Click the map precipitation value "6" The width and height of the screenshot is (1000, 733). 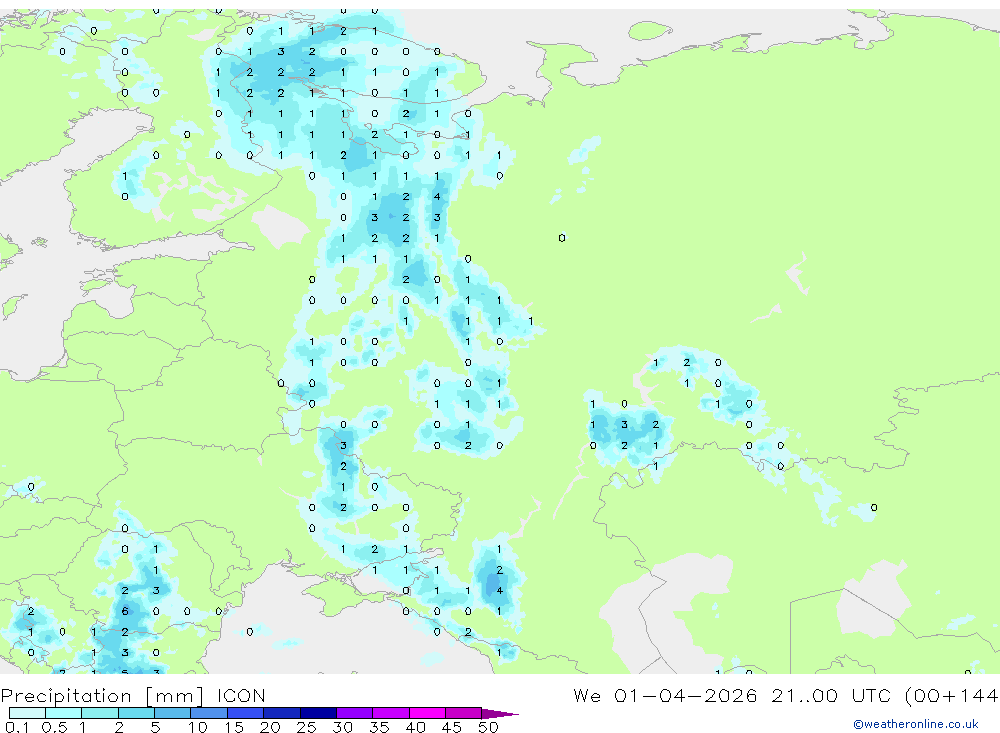pyautogui.click(x=125, y=611)
